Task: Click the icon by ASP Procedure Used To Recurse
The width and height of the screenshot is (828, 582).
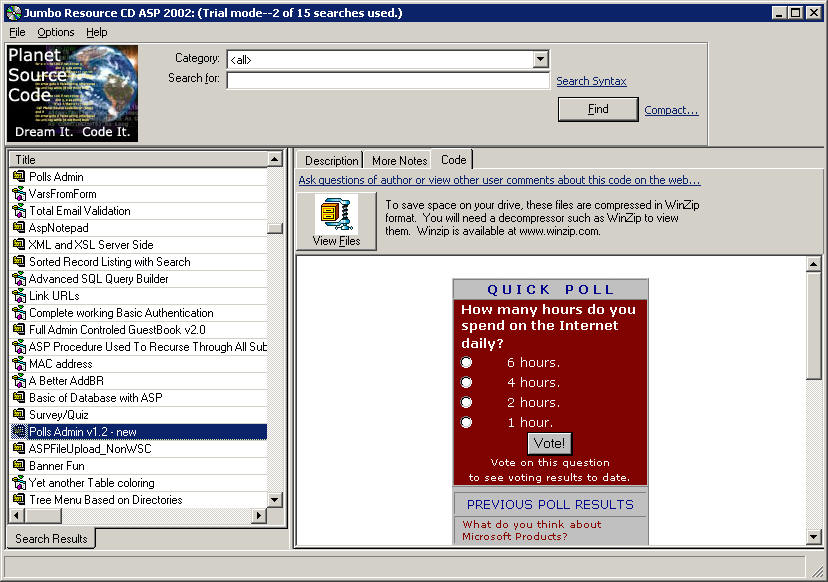Action: pos(19,346)
